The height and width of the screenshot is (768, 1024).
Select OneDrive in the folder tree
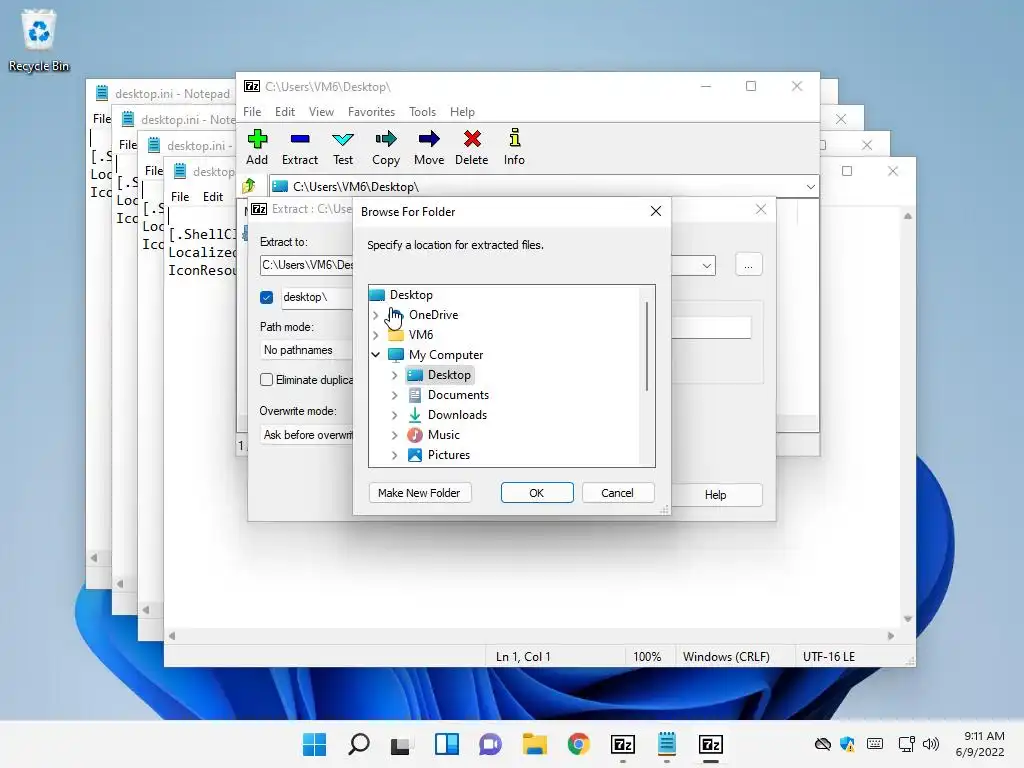pos(434,315)
